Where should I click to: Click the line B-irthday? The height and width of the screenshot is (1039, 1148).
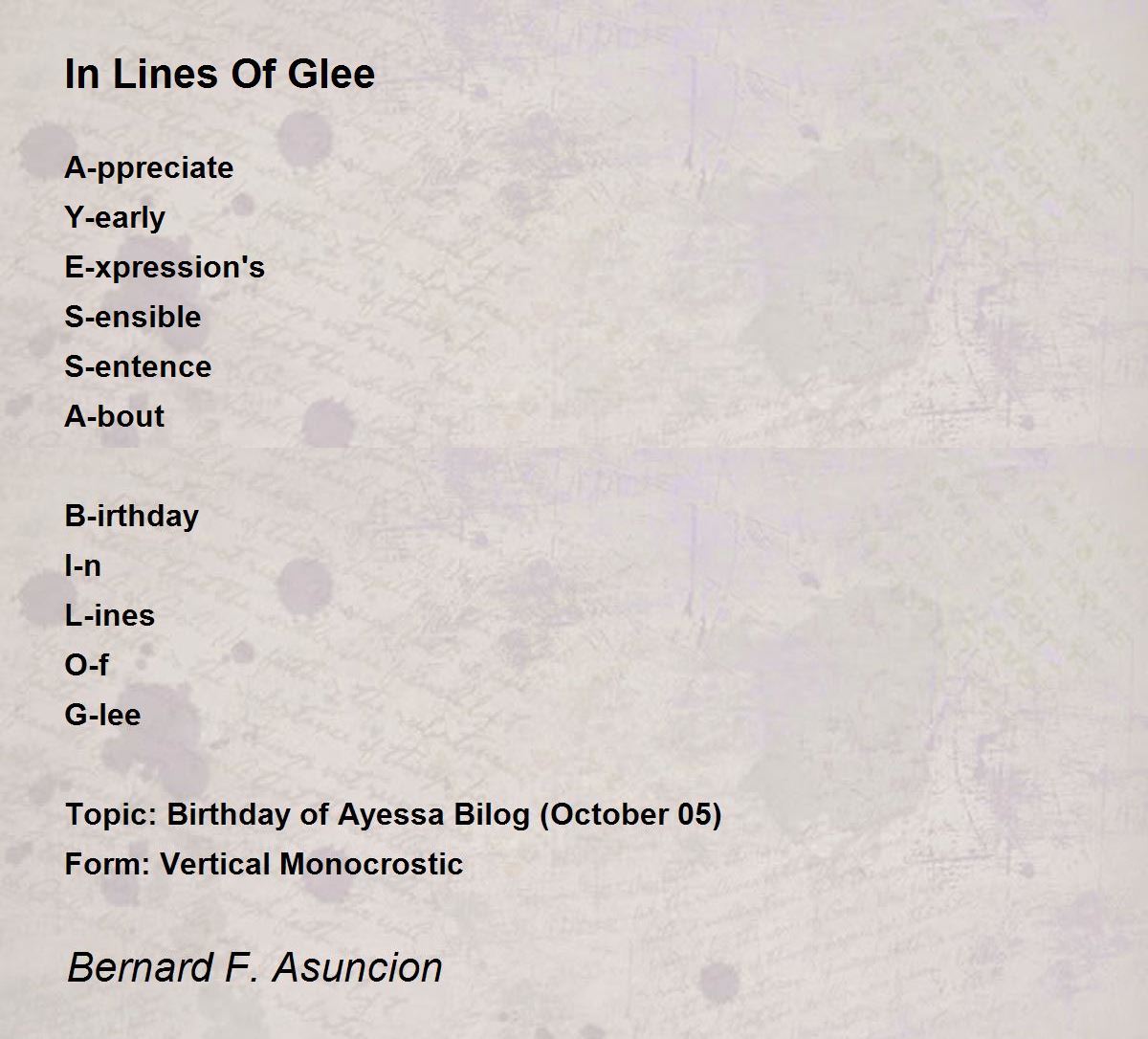(132, 517)
